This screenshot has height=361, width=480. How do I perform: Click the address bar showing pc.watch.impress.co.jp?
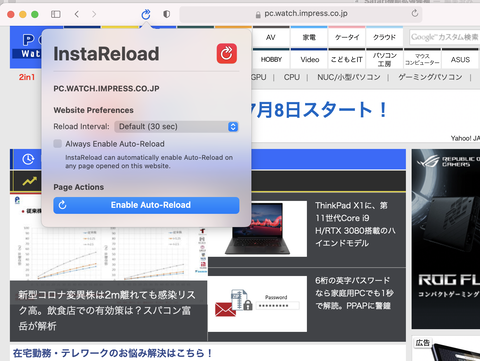click(x=301, y=14)
